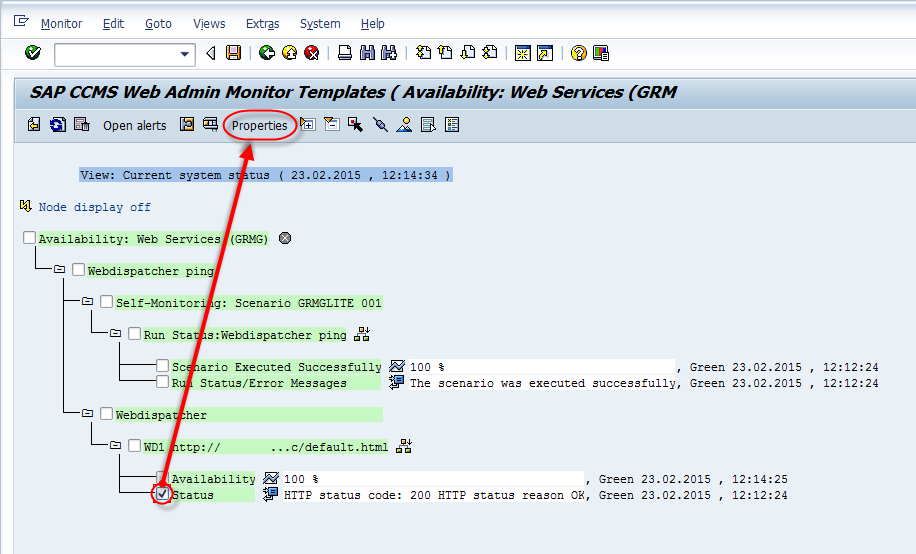Collapse the Run Status:Webdispatcher ping folder
Viewport: 916px width, 554px height.
point(115,334)
